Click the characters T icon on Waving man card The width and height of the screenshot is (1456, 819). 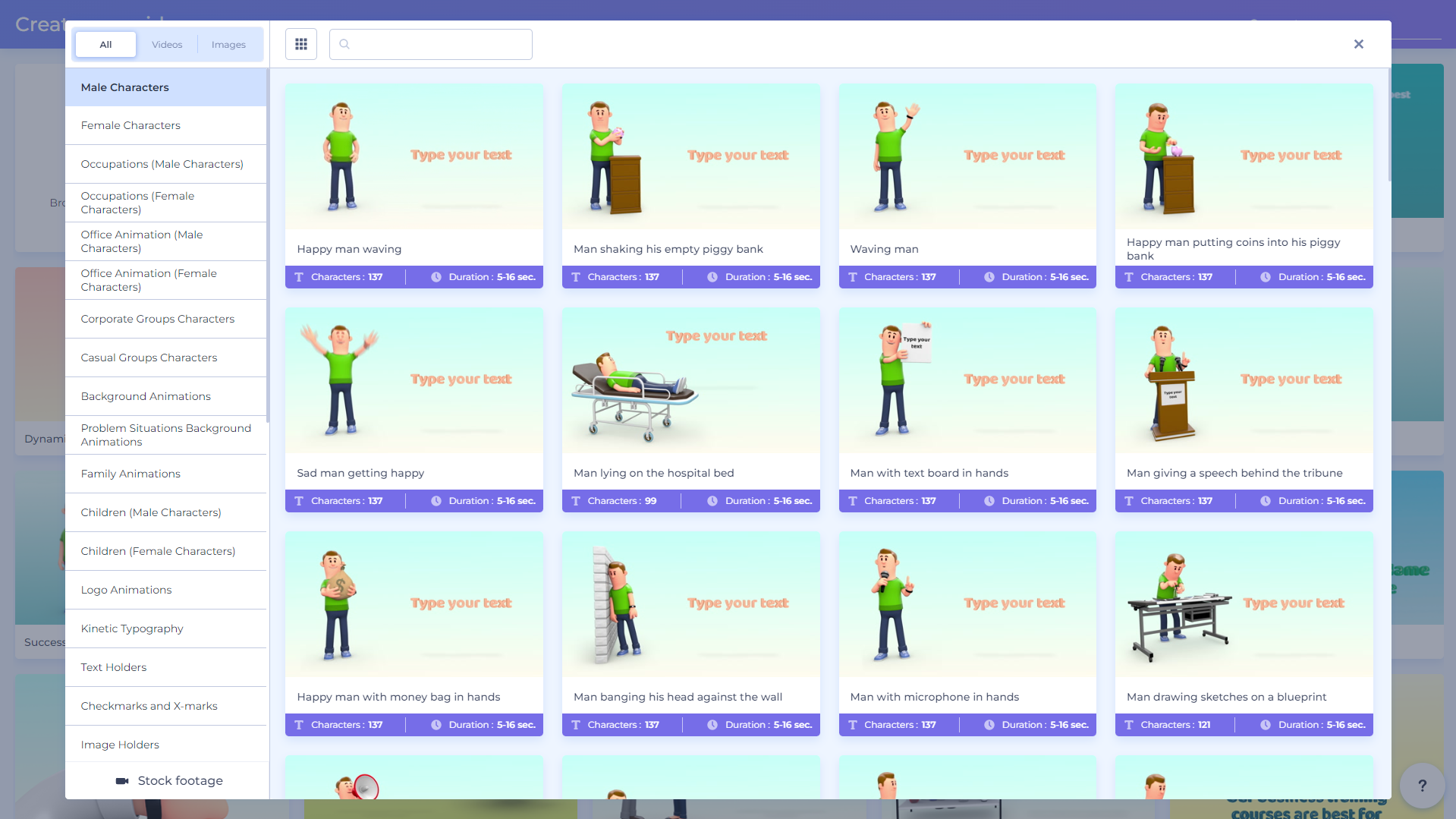click(x=852, y=277)
